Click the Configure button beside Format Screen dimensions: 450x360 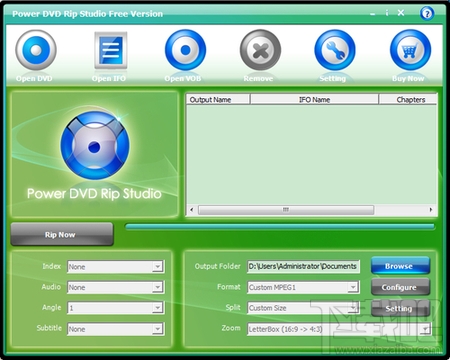[x=400, y=287]
